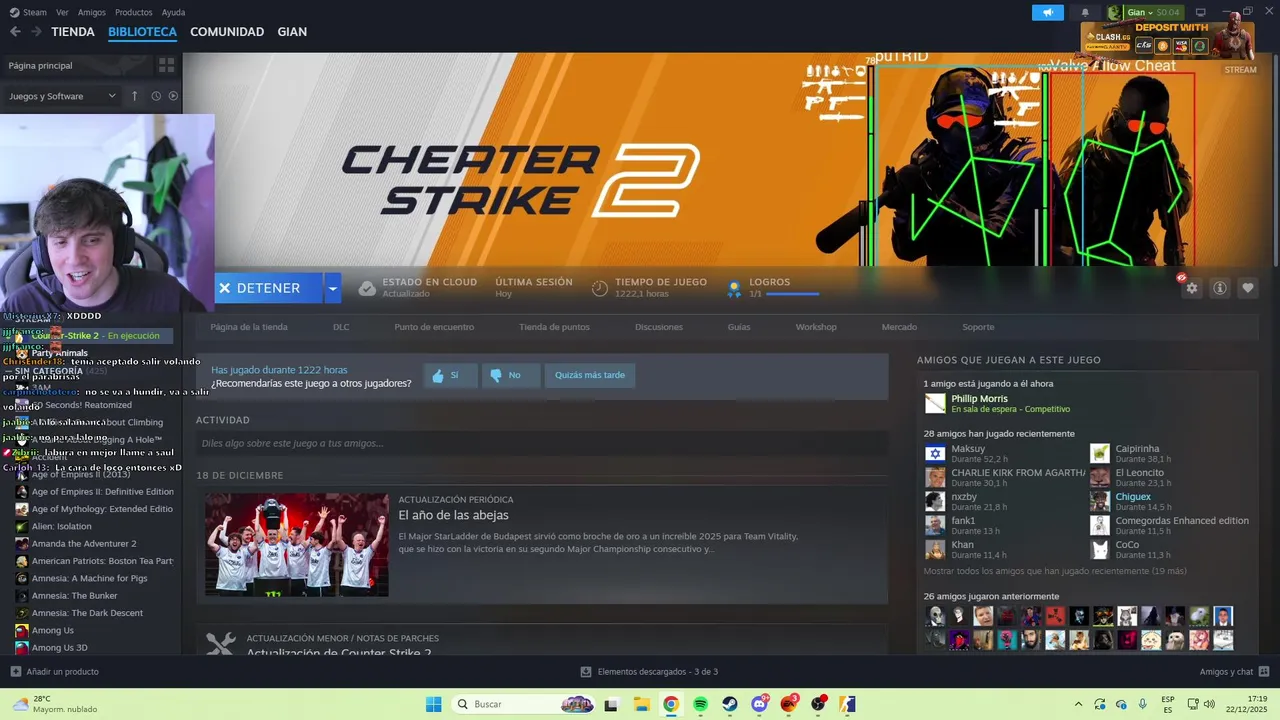Viewport: 1280px width, 720px height.
Task: Click the ready-to-play filter icon
Action: pos(173,96)
